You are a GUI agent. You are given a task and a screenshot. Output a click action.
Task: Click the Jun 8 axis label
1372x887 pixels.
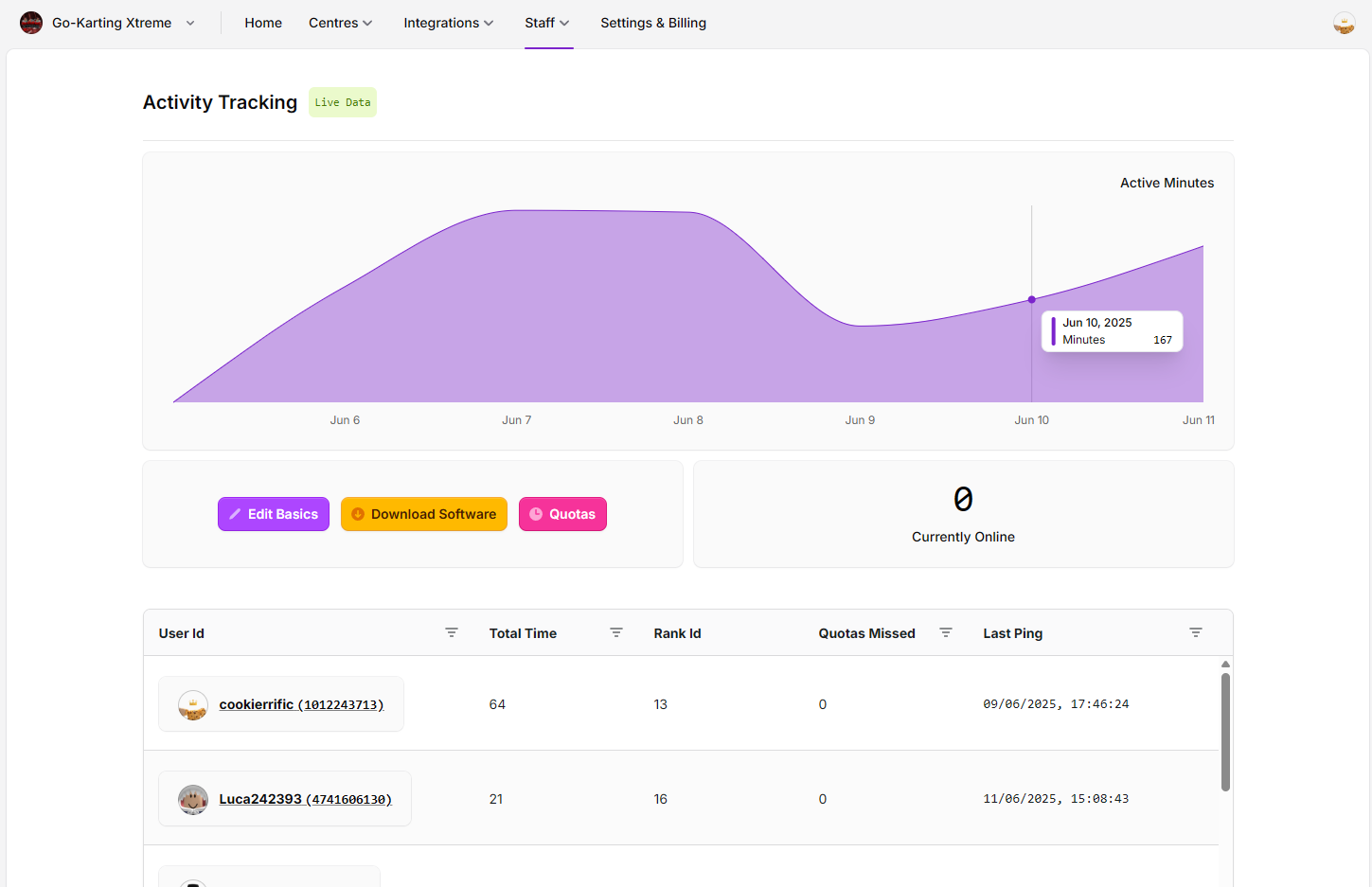(688, 420)
